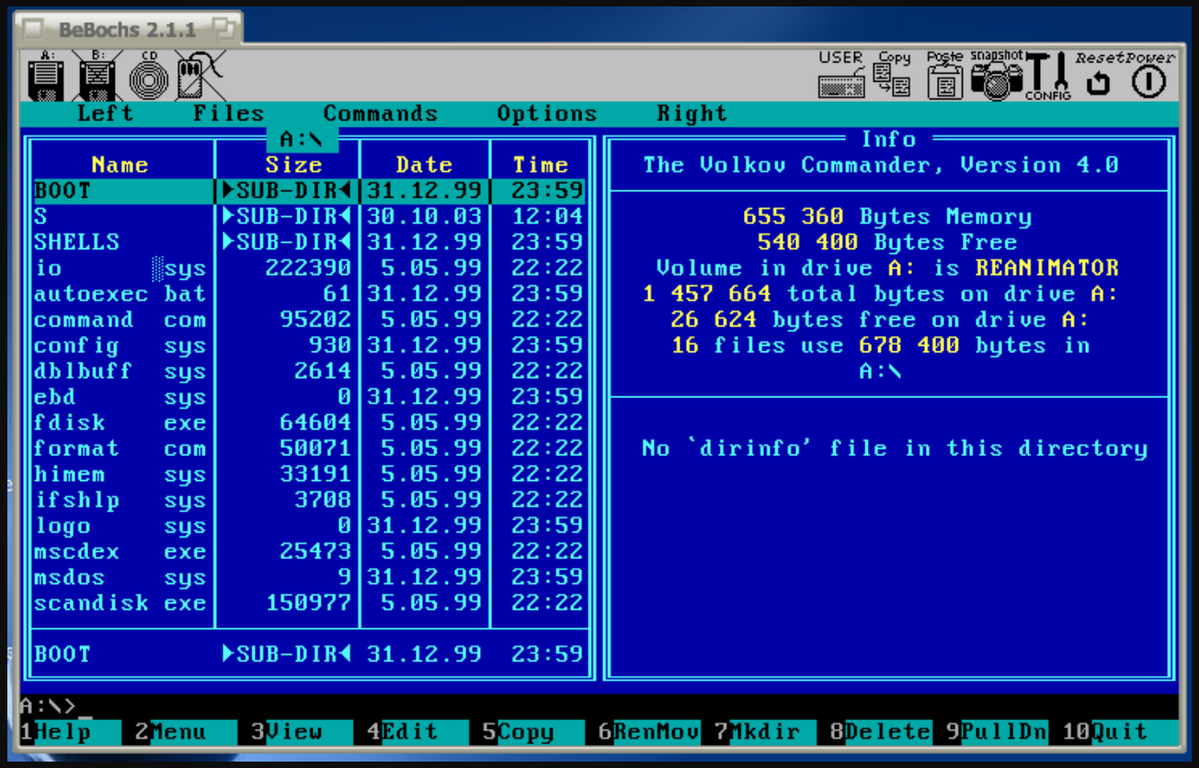Viewport: 1199px width, 768px height.
Task: Click the Volkov Commander version text
Action: click(x=881, y=165)
